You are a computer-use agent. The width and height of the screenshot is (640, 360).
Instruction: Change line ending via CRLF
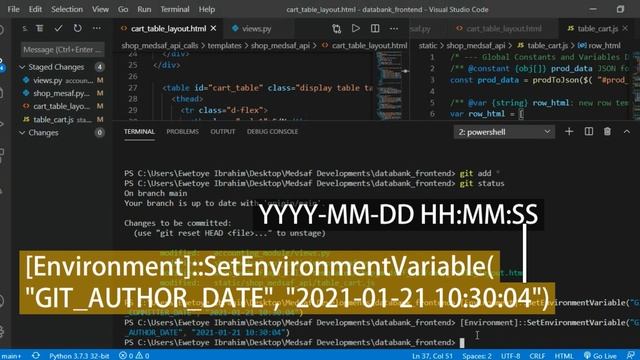coord(537,356)
